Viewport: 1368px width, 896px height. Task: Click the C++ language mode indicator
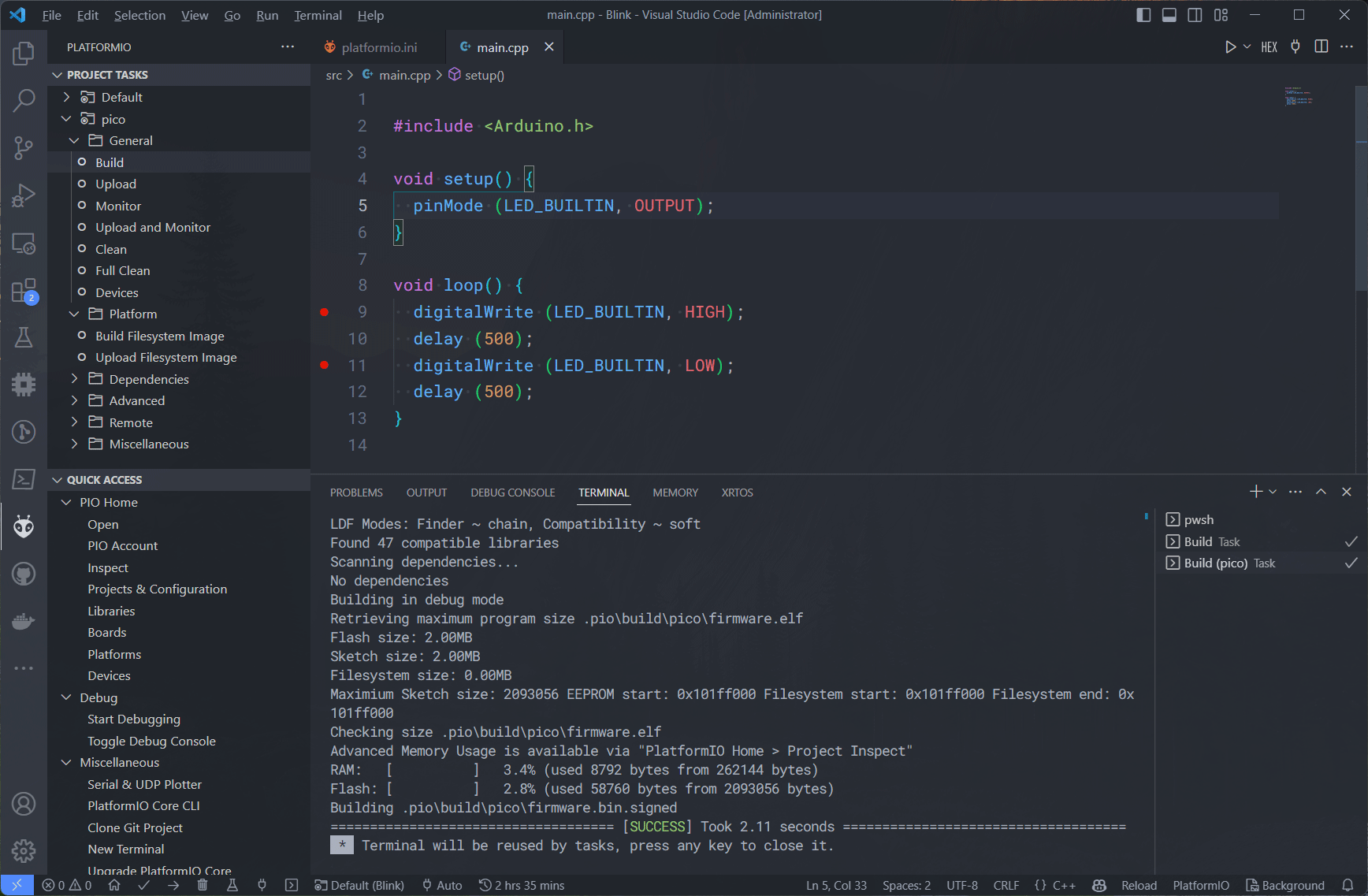click(1064, 885)
